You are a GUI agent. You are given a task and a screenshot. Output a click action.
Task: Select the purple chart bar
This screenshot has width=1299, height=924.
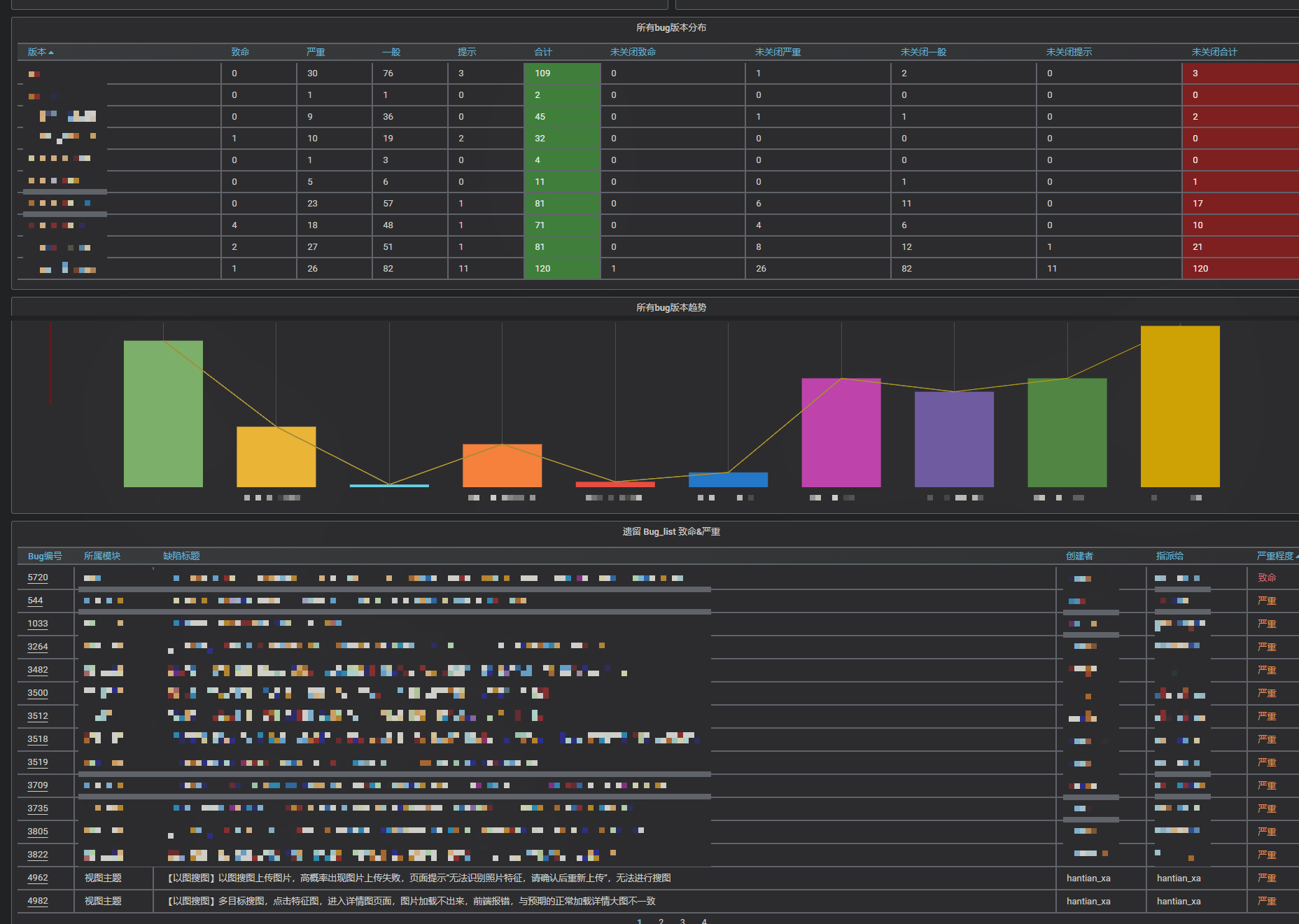(954, 440)
